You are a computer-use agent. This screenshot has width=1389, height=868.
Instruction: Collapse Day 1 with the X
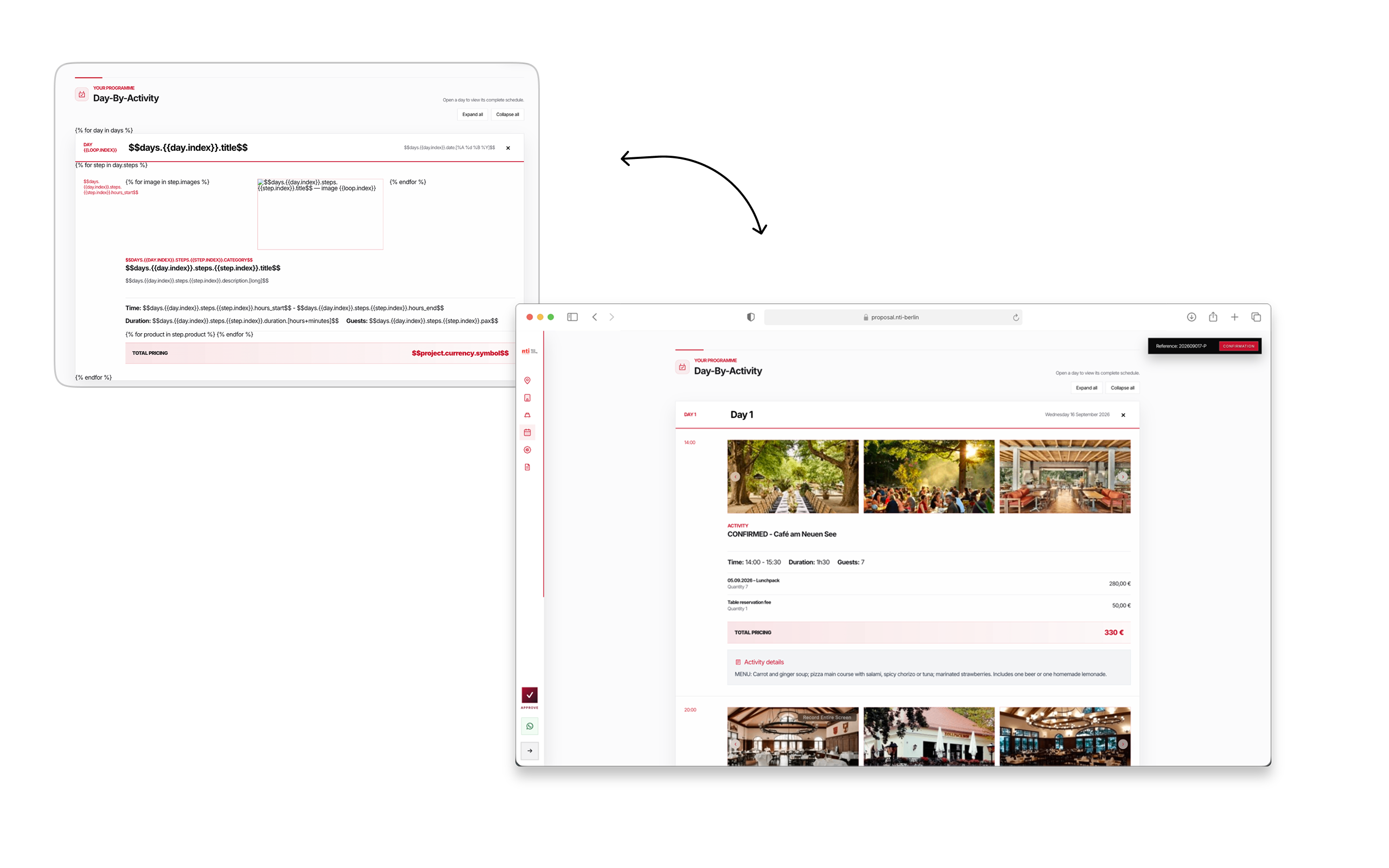(x=1123, y=415)
